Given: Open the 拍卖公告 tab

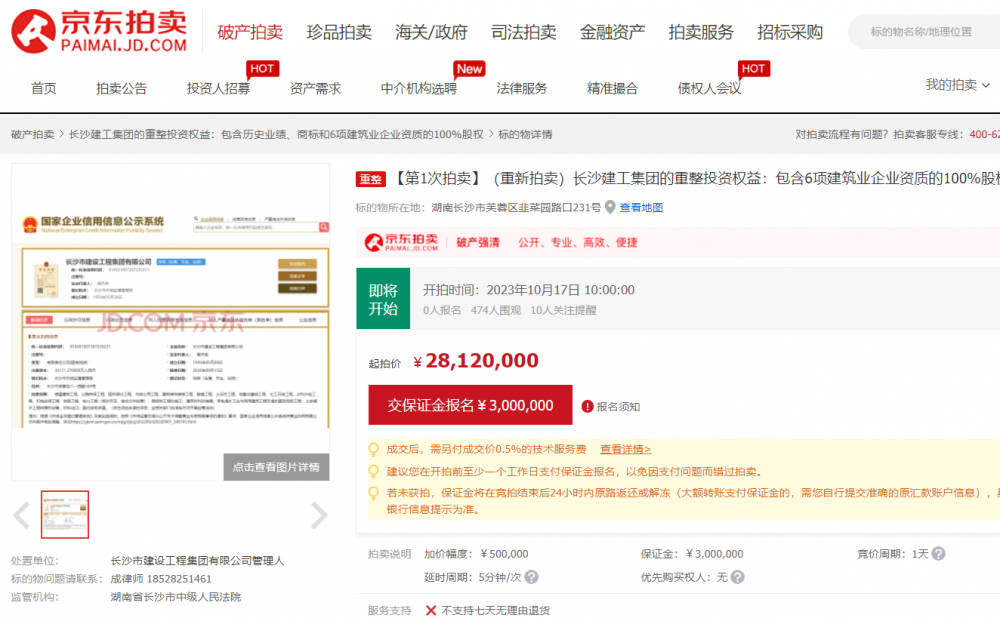Looking at the screenshot, I should click(x=121, y=89).
